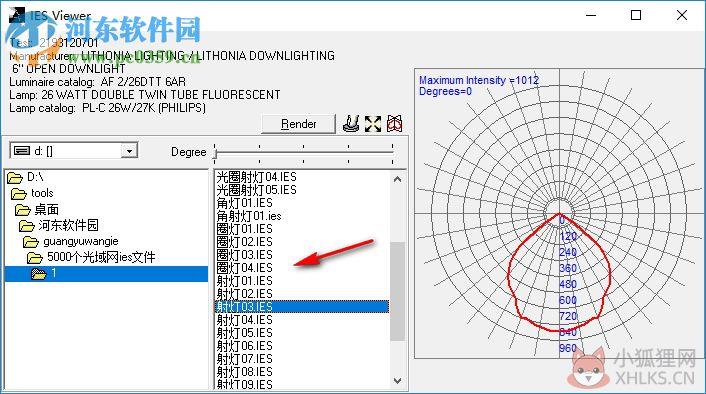Click the Render button
Viewport: 706px width, 394px height.
point(299,124)
